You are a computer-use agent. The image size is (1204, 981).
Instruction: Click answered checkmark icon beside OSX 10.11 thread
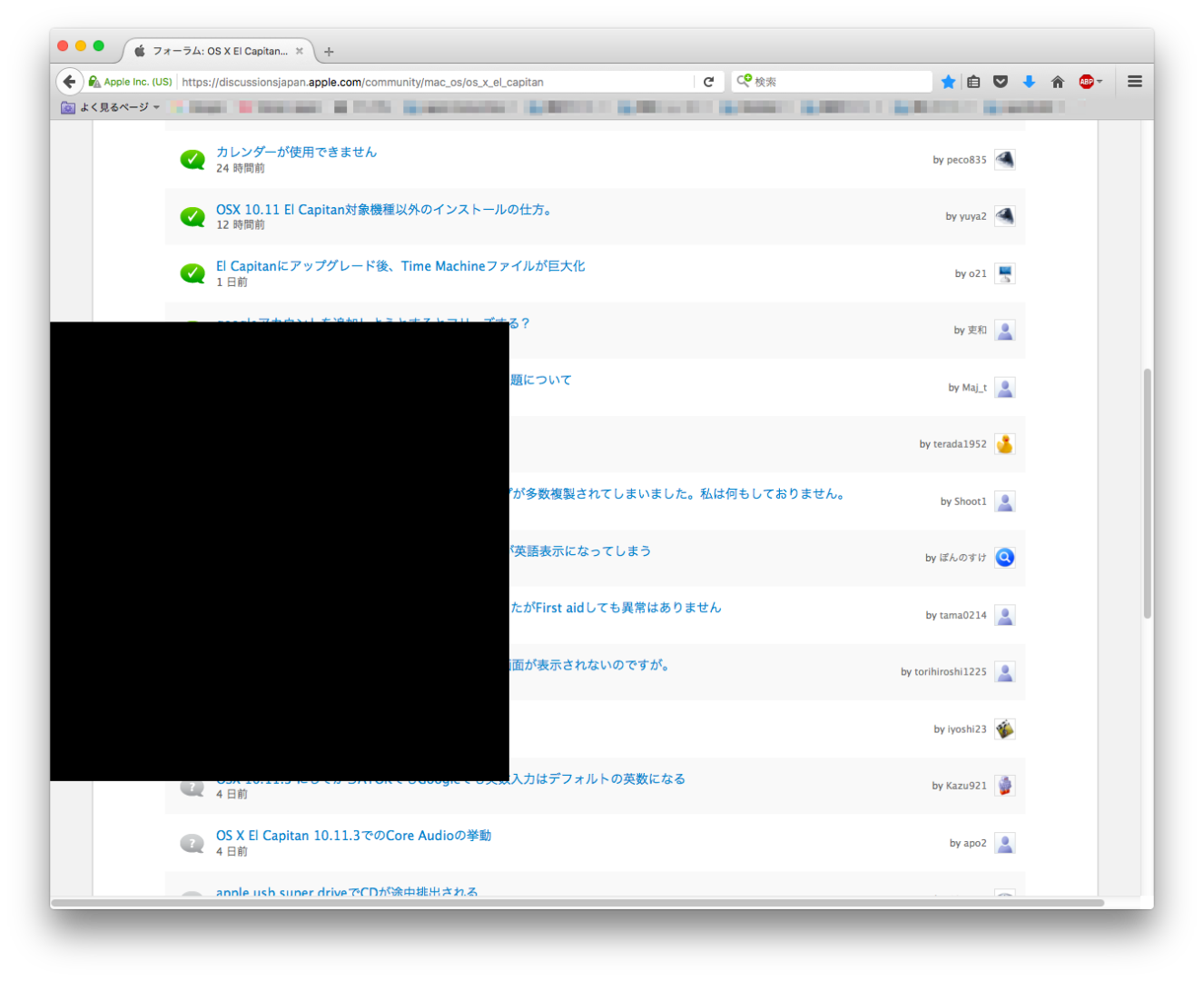[x=192, y=216]
